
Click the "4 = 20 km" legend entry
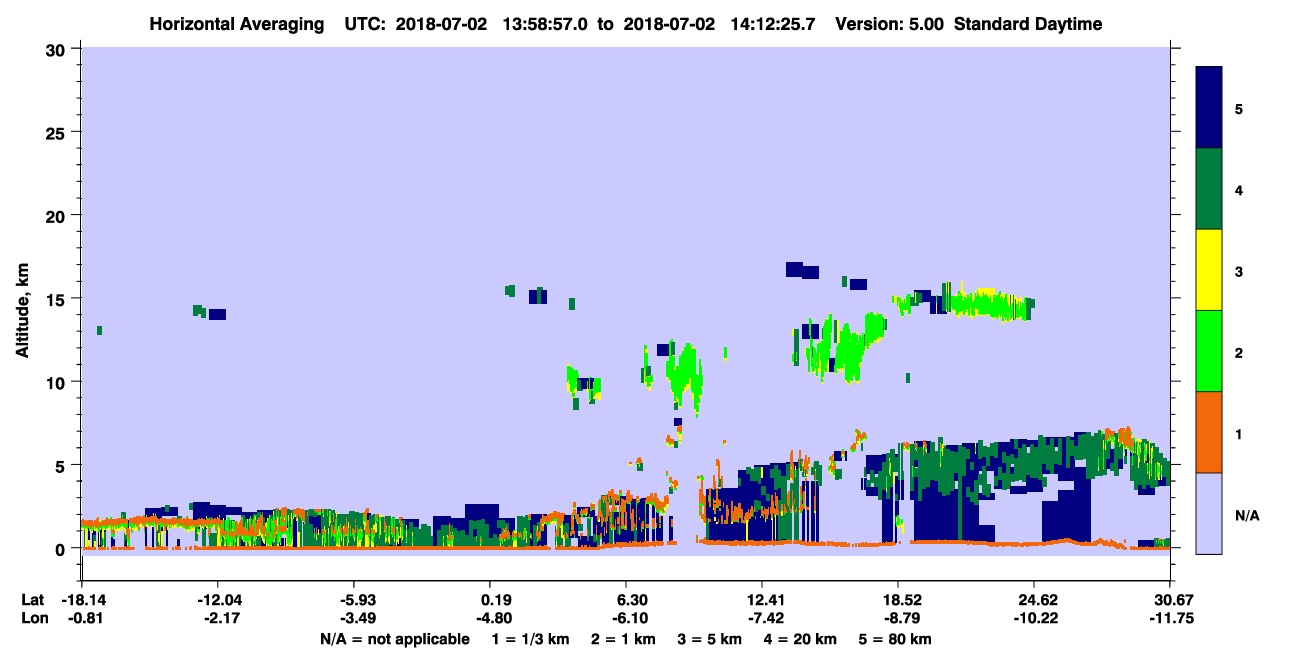tap(801, 639)
